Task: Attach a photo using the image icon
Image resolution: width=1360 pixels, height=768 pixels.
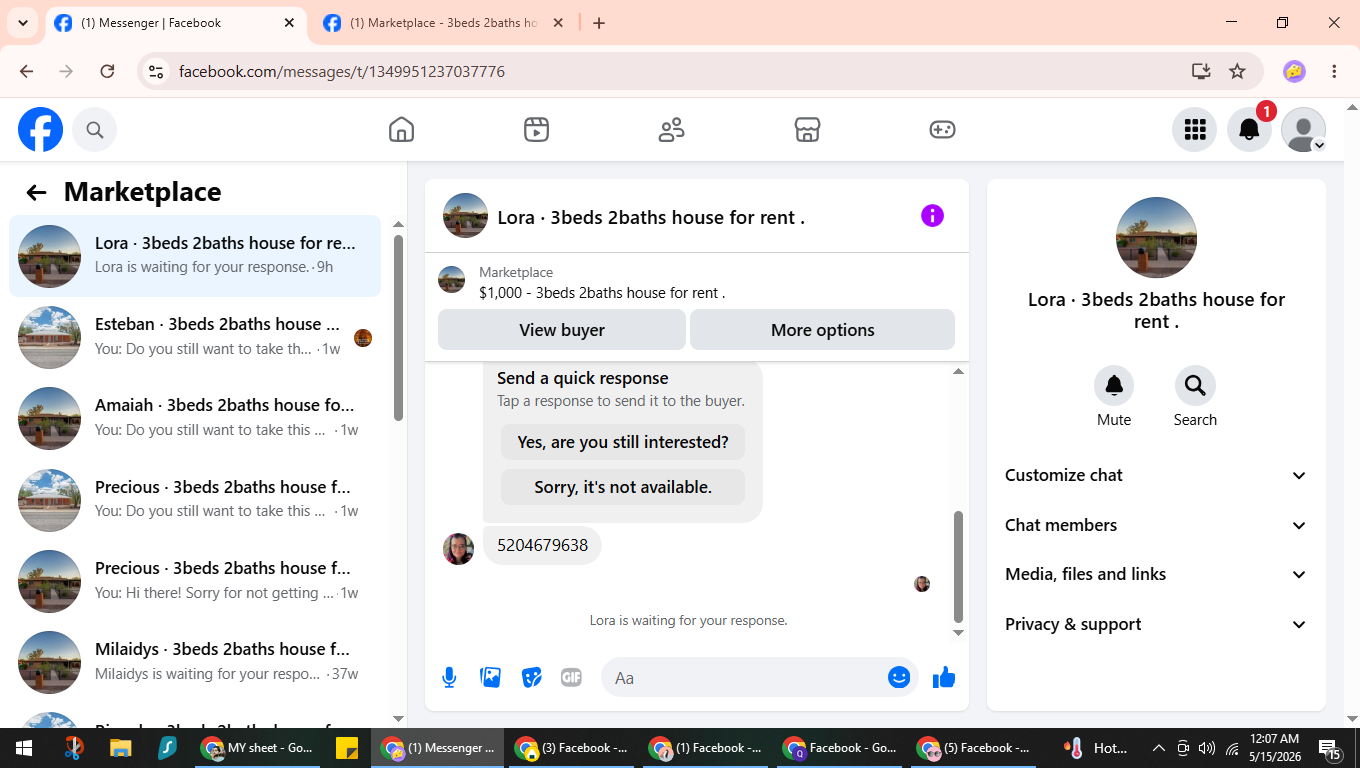Action: [490, 678]
